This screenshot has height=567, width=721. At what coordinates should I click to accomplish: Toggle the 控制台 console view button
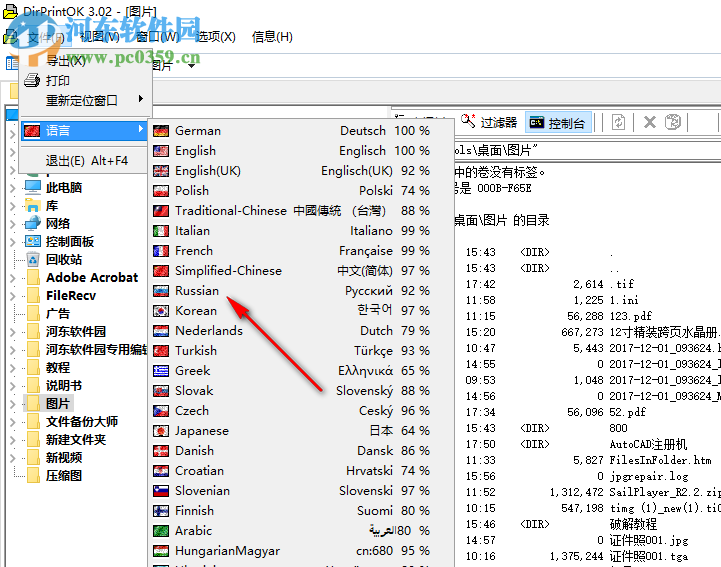coord(558,123)
